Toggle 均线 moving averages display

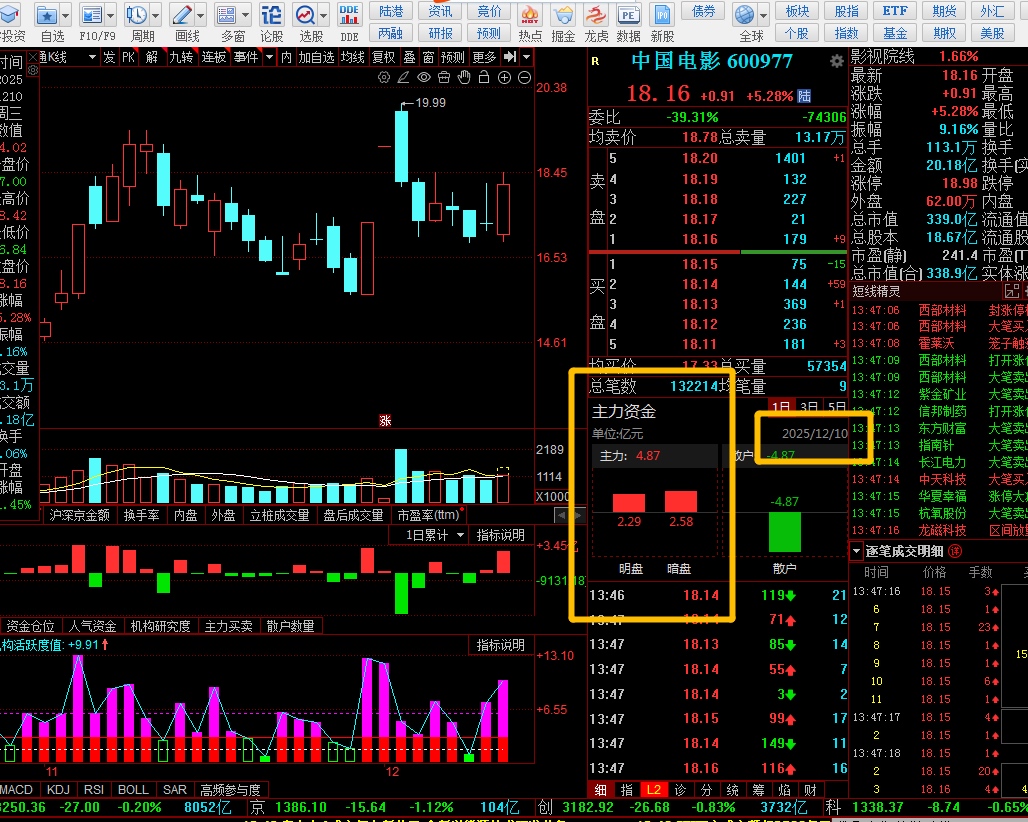pos(353,58)
